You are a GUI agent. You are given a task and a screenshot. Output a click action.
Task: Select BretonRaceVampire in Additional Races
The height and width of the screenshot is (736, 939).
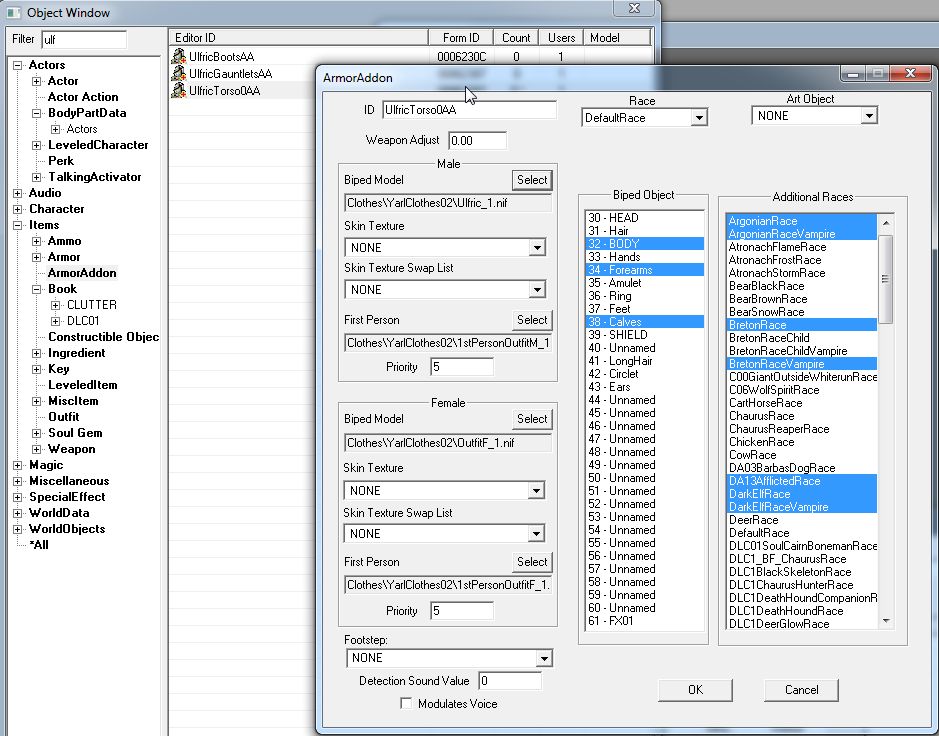coord(801,364)
